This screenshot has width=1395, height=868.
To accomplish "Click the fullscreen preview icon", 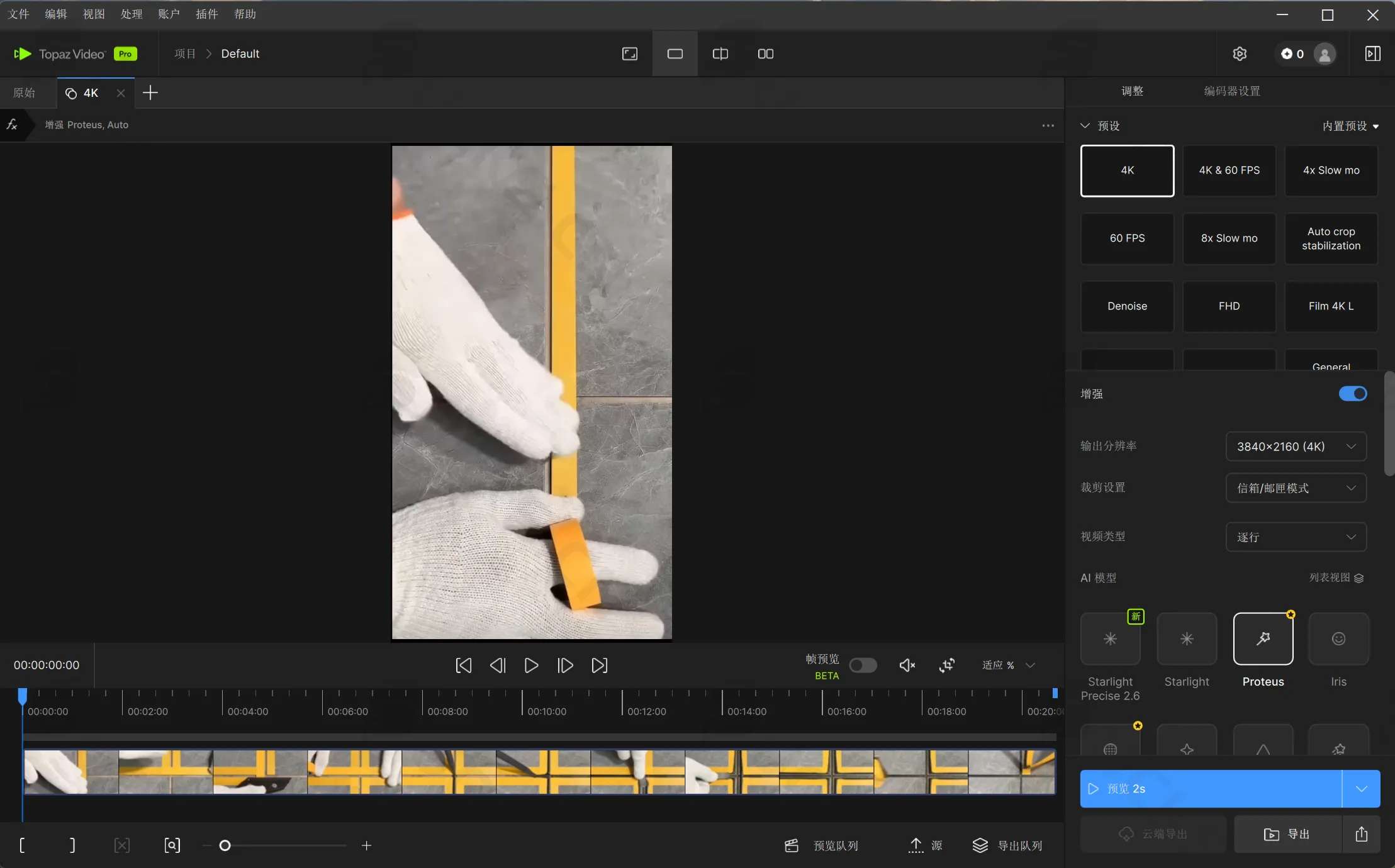I will (x=629, y=54).
